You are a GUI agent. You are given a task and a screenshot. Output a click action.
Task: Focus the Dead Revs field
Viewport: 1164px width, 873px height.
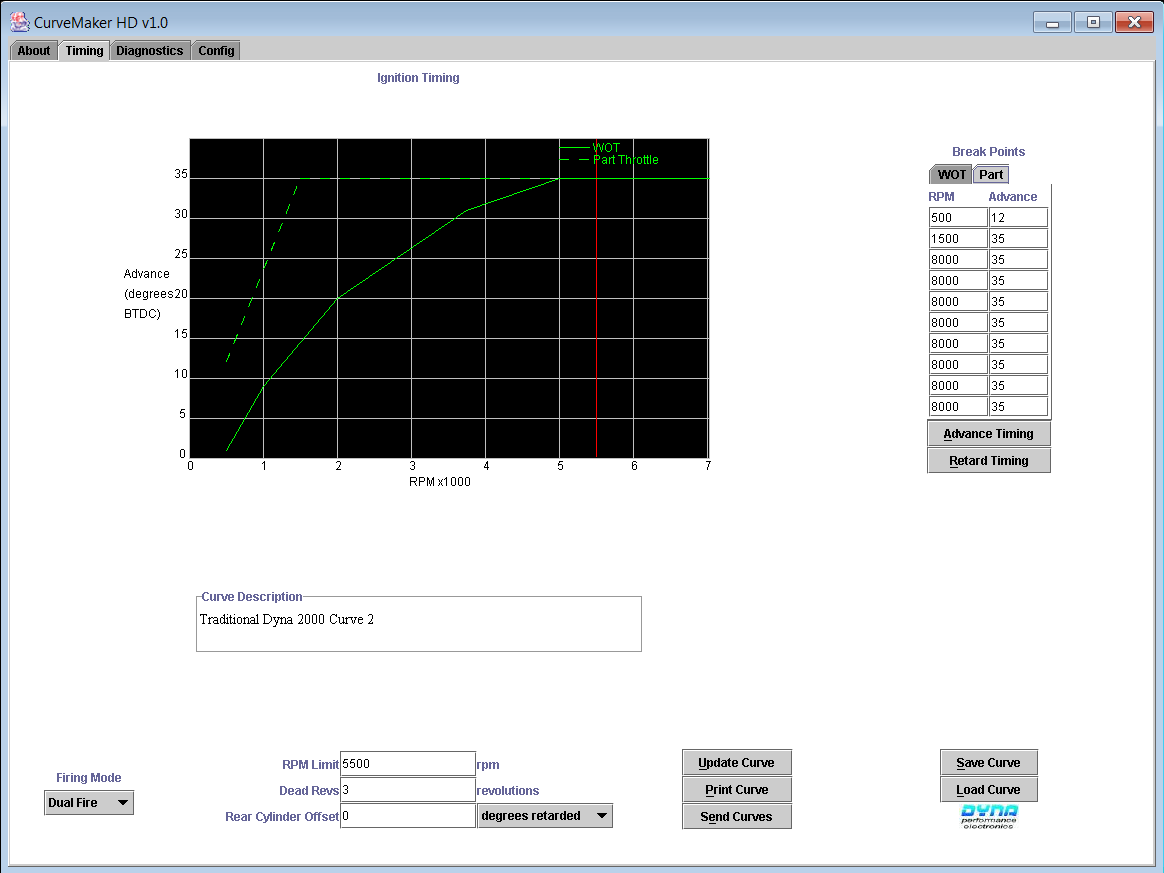point(407,790)
